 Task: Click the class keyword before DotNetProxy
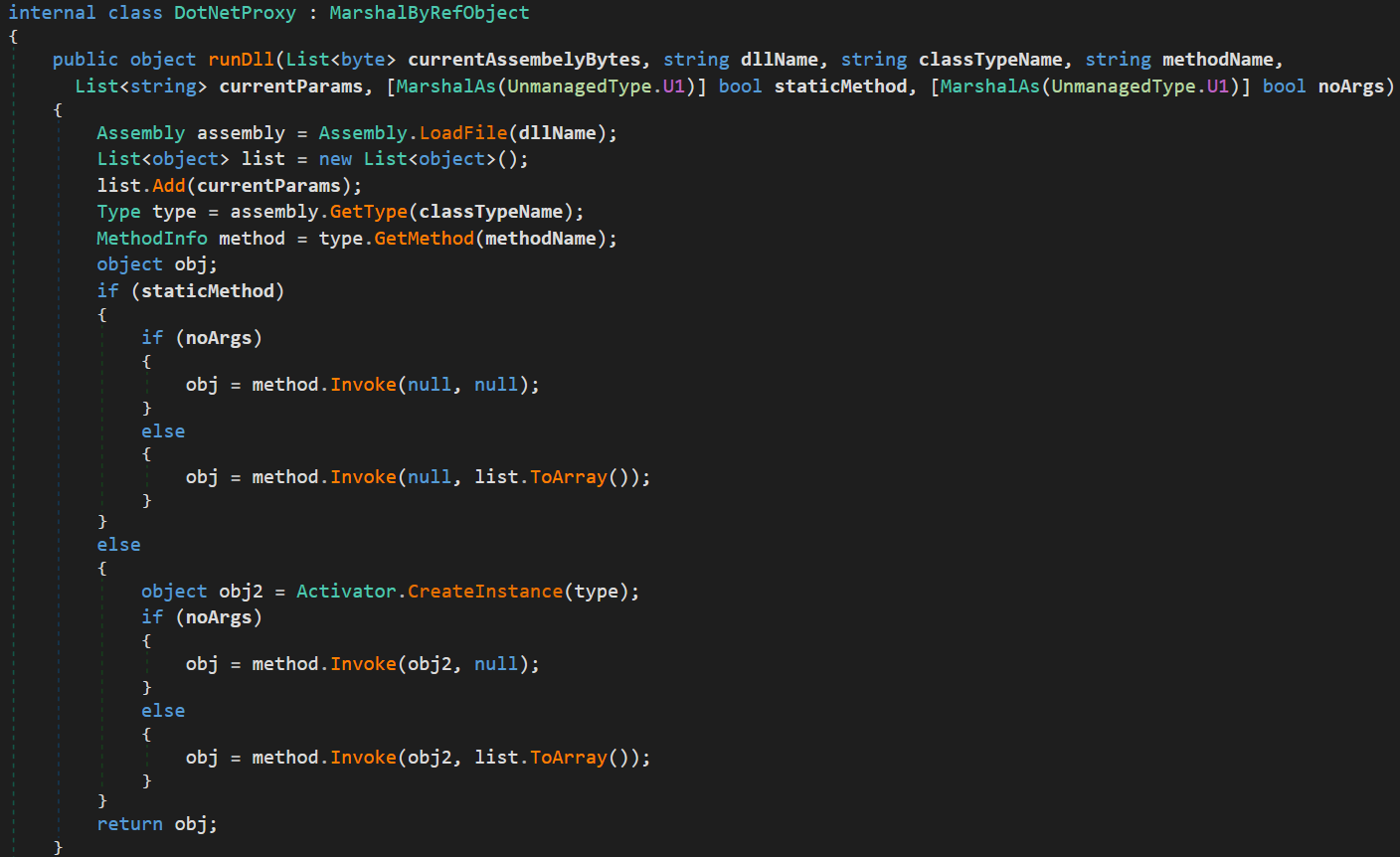pos(135,13)
